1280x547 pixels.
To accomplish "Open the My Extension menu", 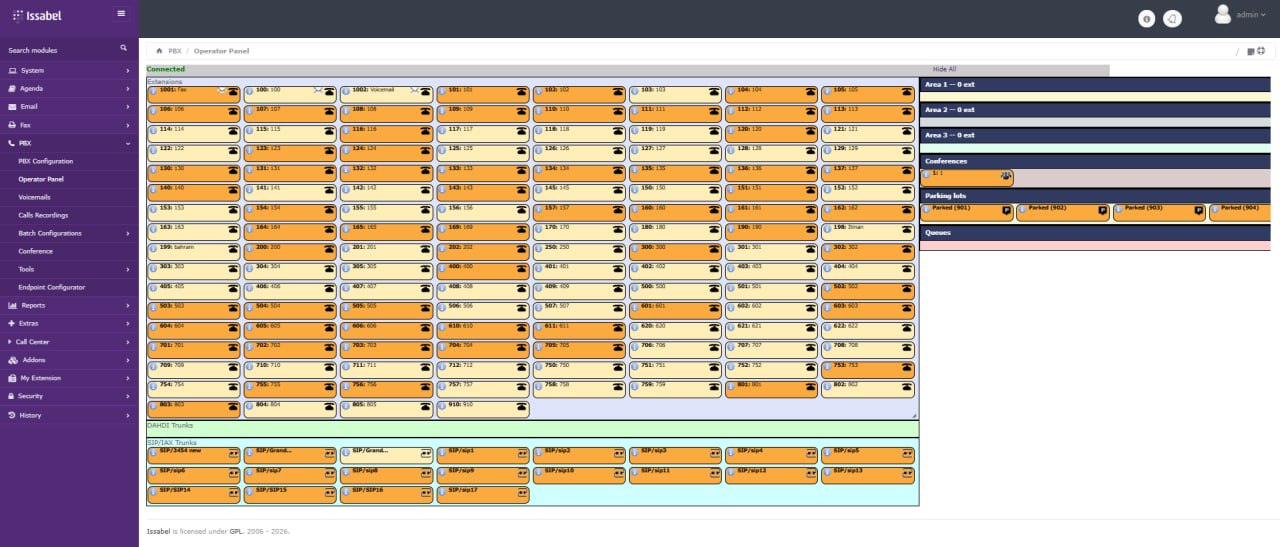I will coord(69,378).
